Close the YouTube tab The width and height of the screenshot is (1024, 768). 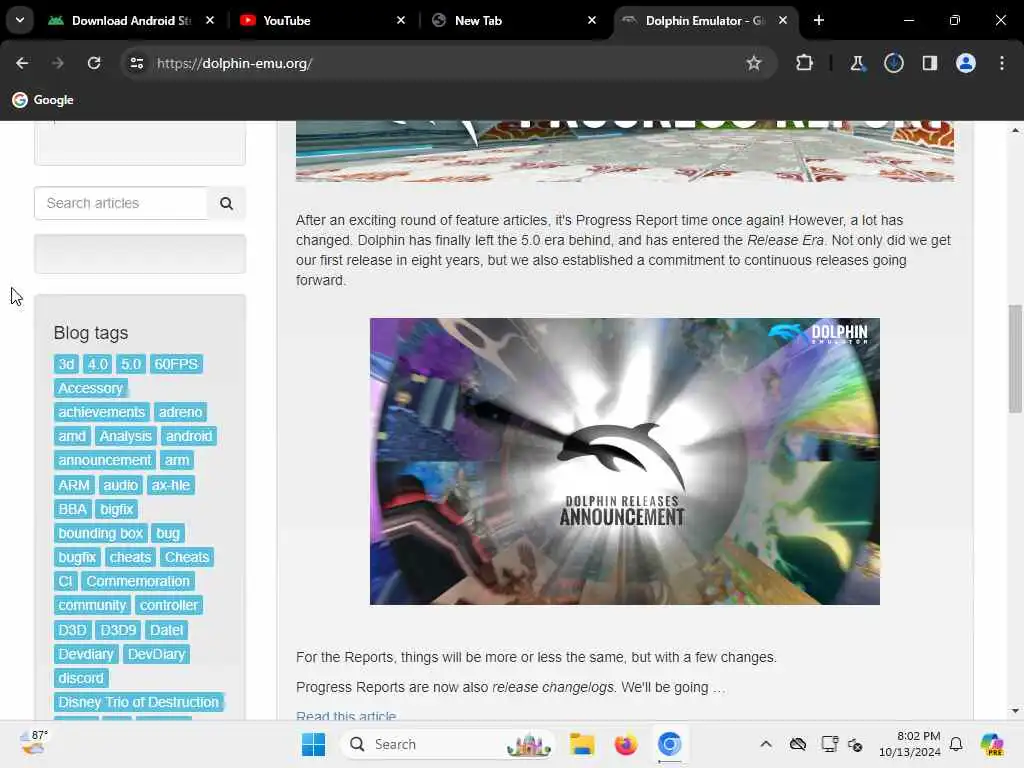tap(401, 20)
